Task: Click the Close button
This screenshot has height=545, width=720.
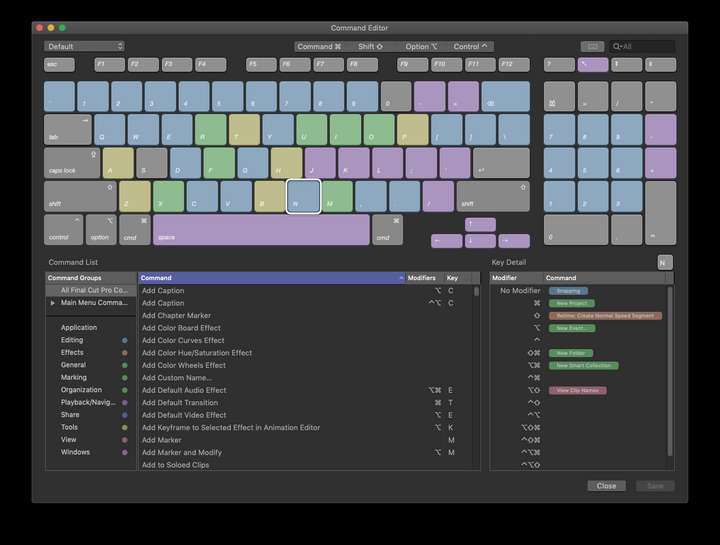Action: tap(606, 486)
